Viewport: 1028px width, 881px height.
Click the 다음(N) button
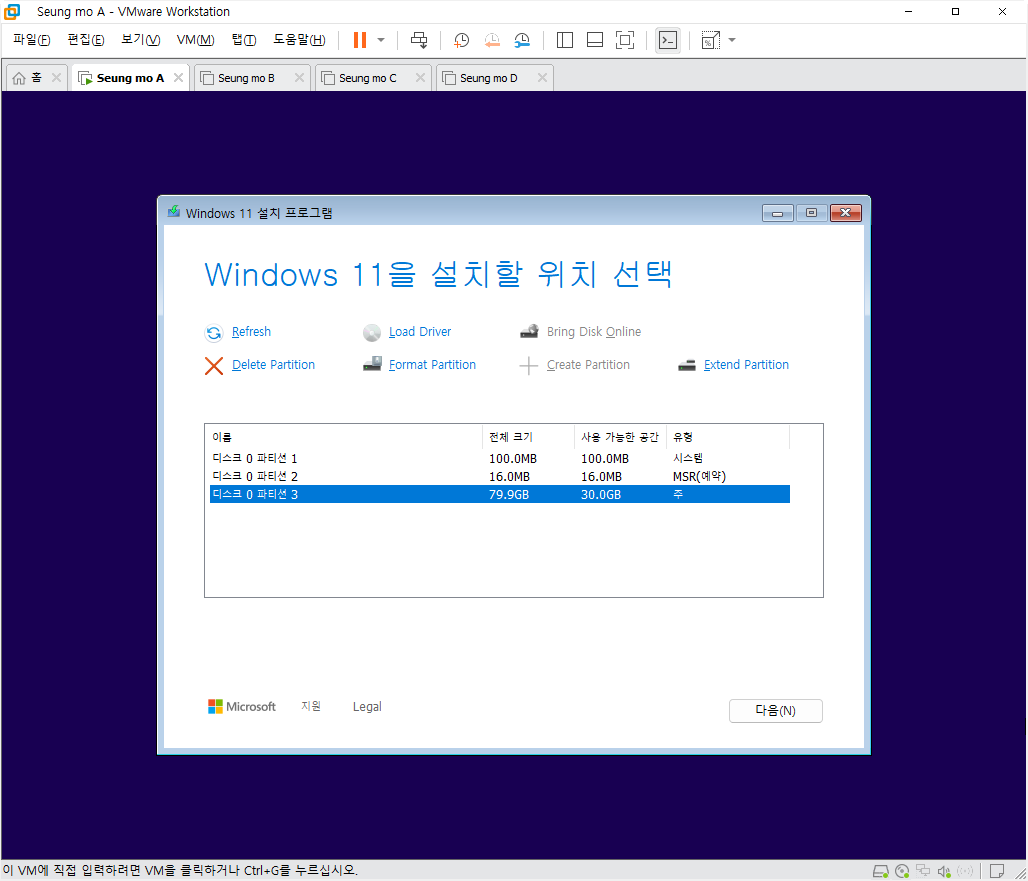click(776, 711)
